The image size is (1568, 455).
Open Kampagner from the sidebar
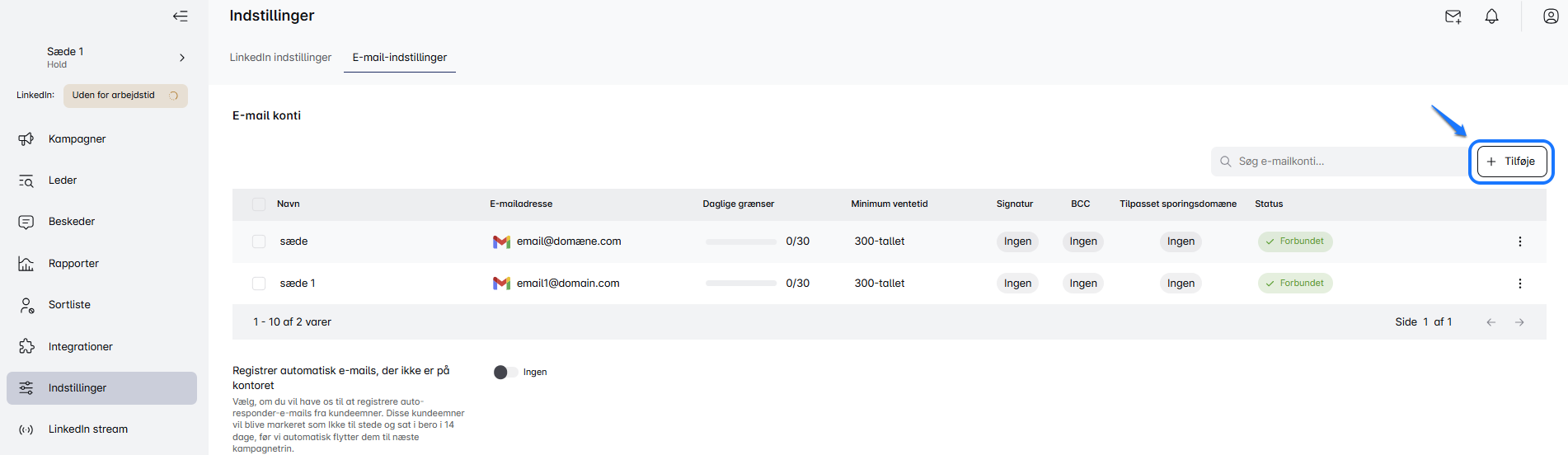[77, 139]
